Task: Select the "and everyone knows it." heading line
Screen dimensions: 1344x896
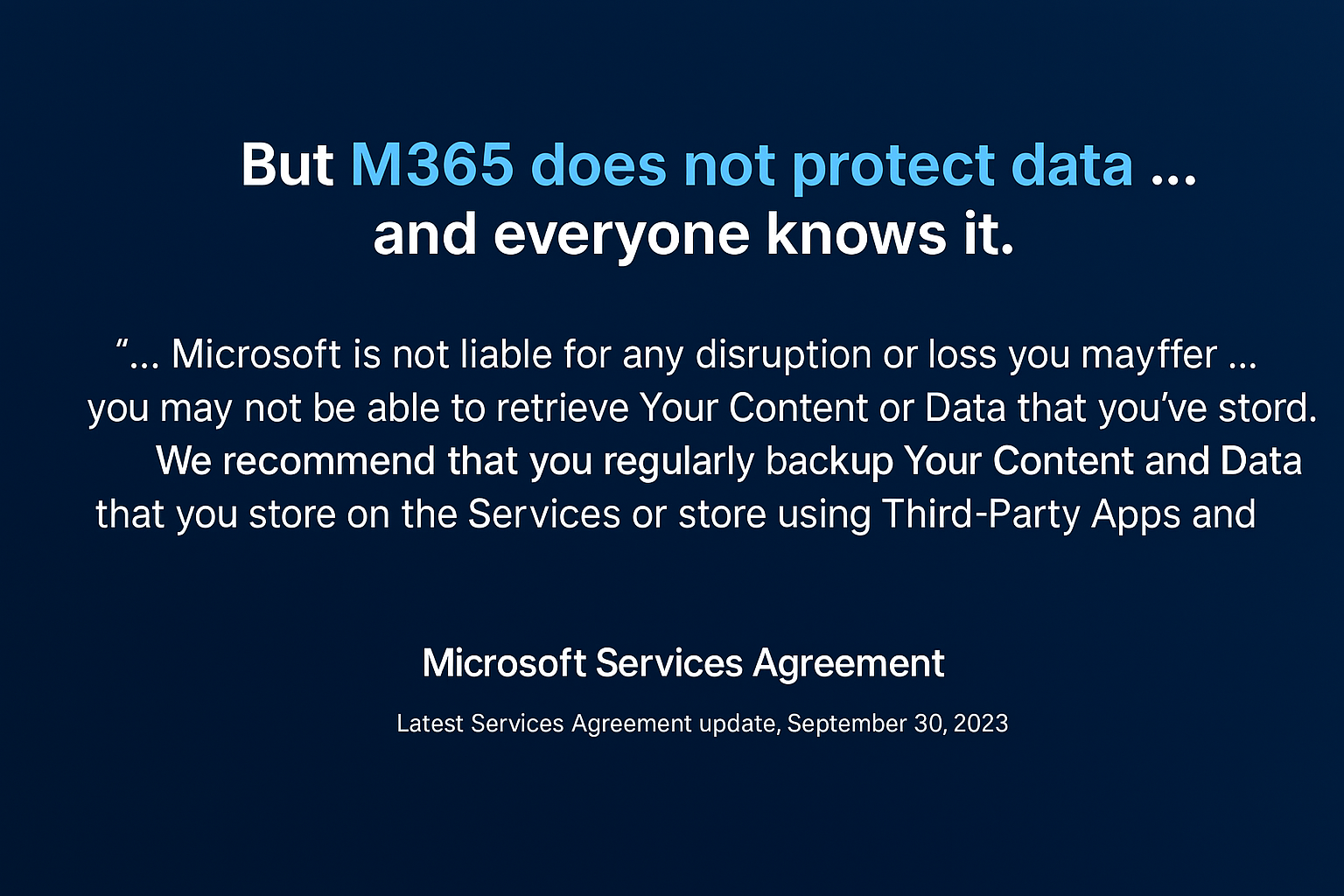Action: pos(693,234)
